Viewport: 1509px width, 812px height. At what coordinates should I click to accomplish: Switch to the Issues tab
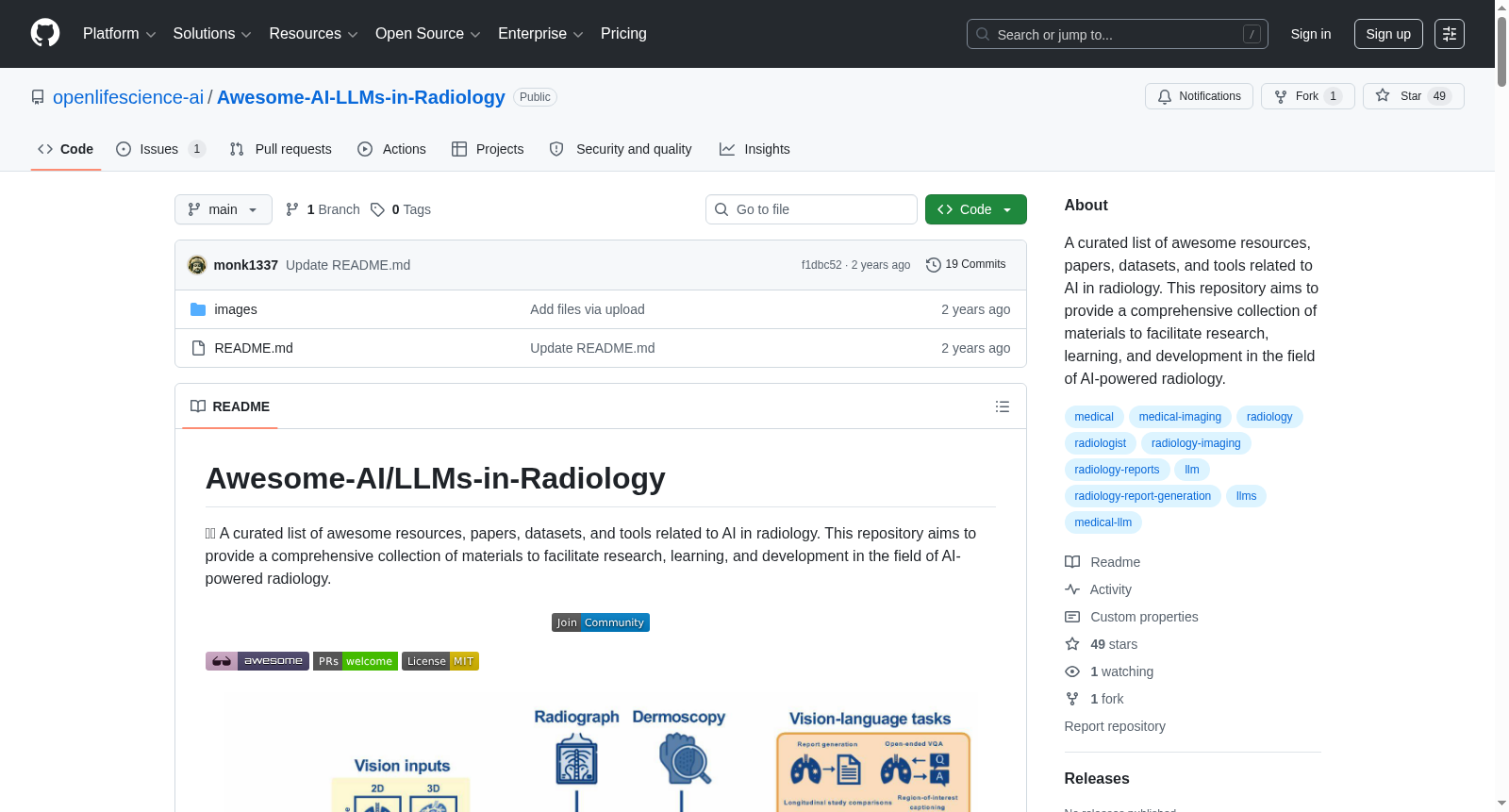pos(159,149)
